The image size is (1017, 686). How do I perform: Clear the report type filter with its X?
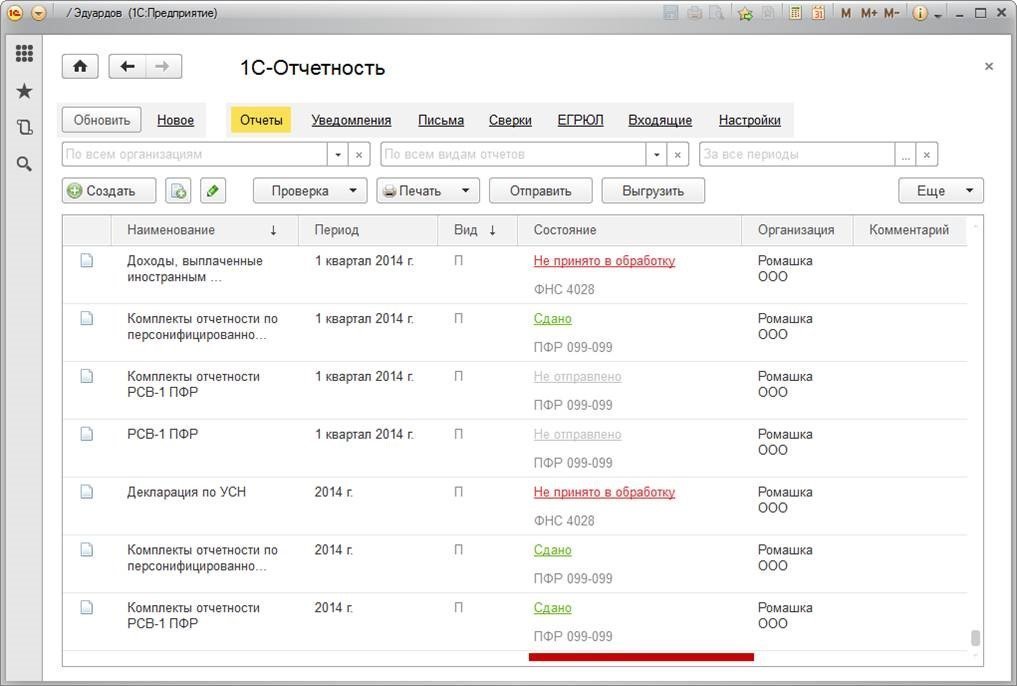pos(677,154)
